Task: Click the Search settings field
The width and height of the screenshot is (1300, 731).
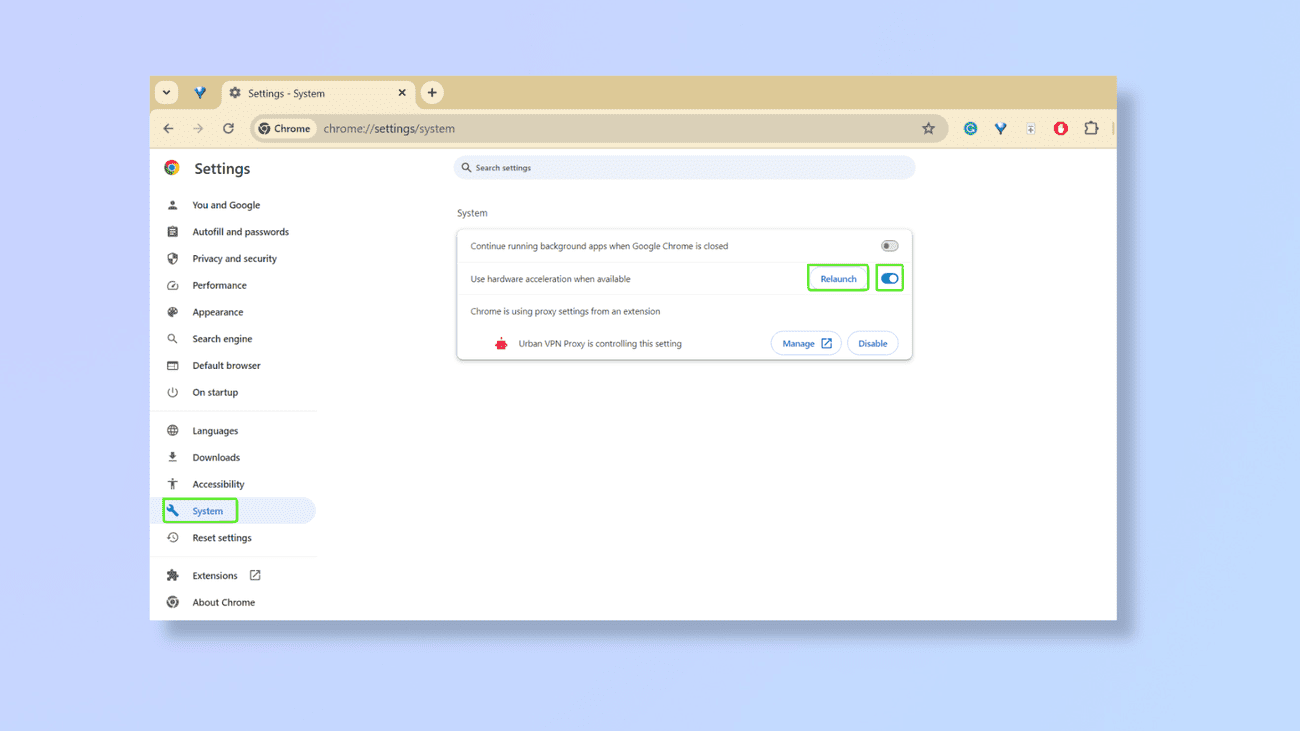Action: tap(684, 168)
